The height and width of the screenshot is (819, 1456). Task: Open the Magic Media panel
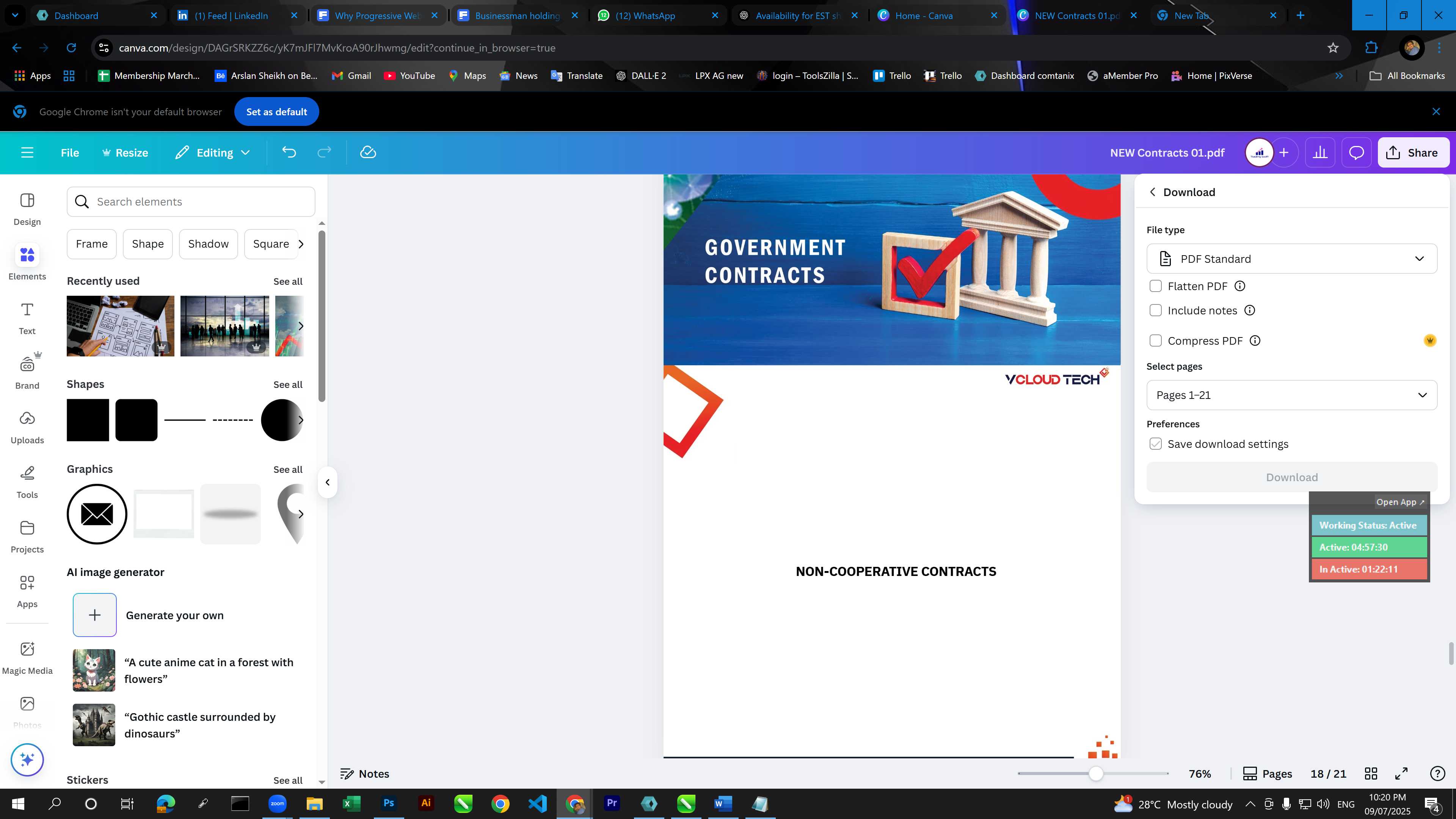pos(27,658)
